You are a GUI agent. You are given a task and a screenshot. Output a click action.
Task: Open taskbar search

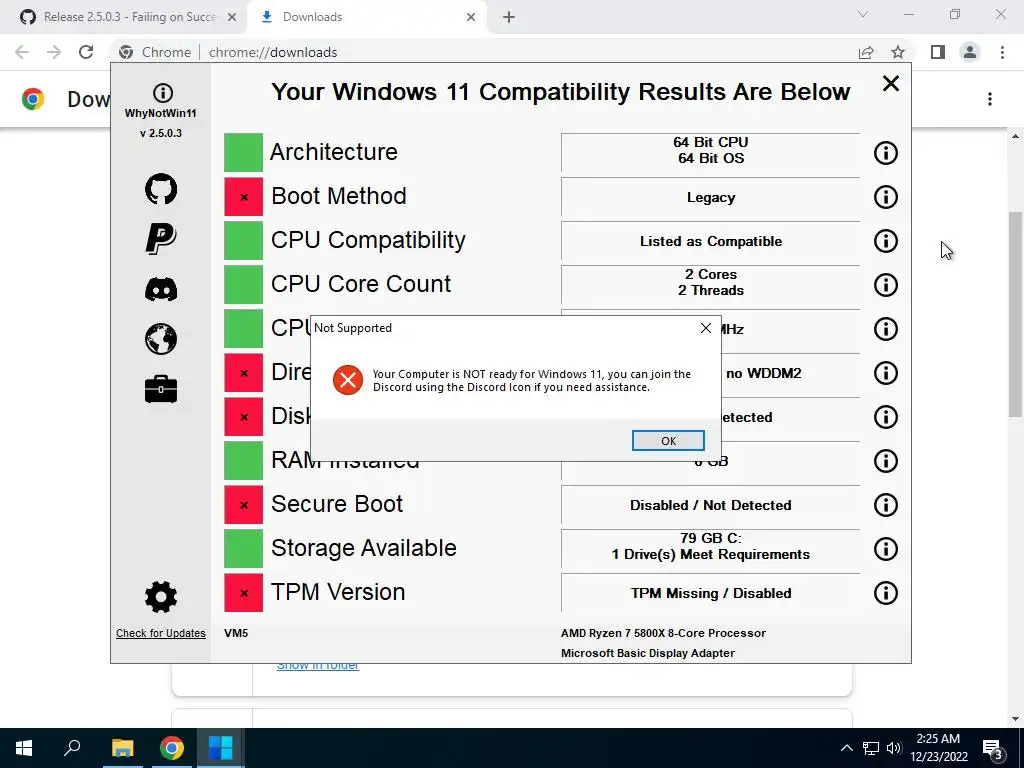tap(72, 748)
